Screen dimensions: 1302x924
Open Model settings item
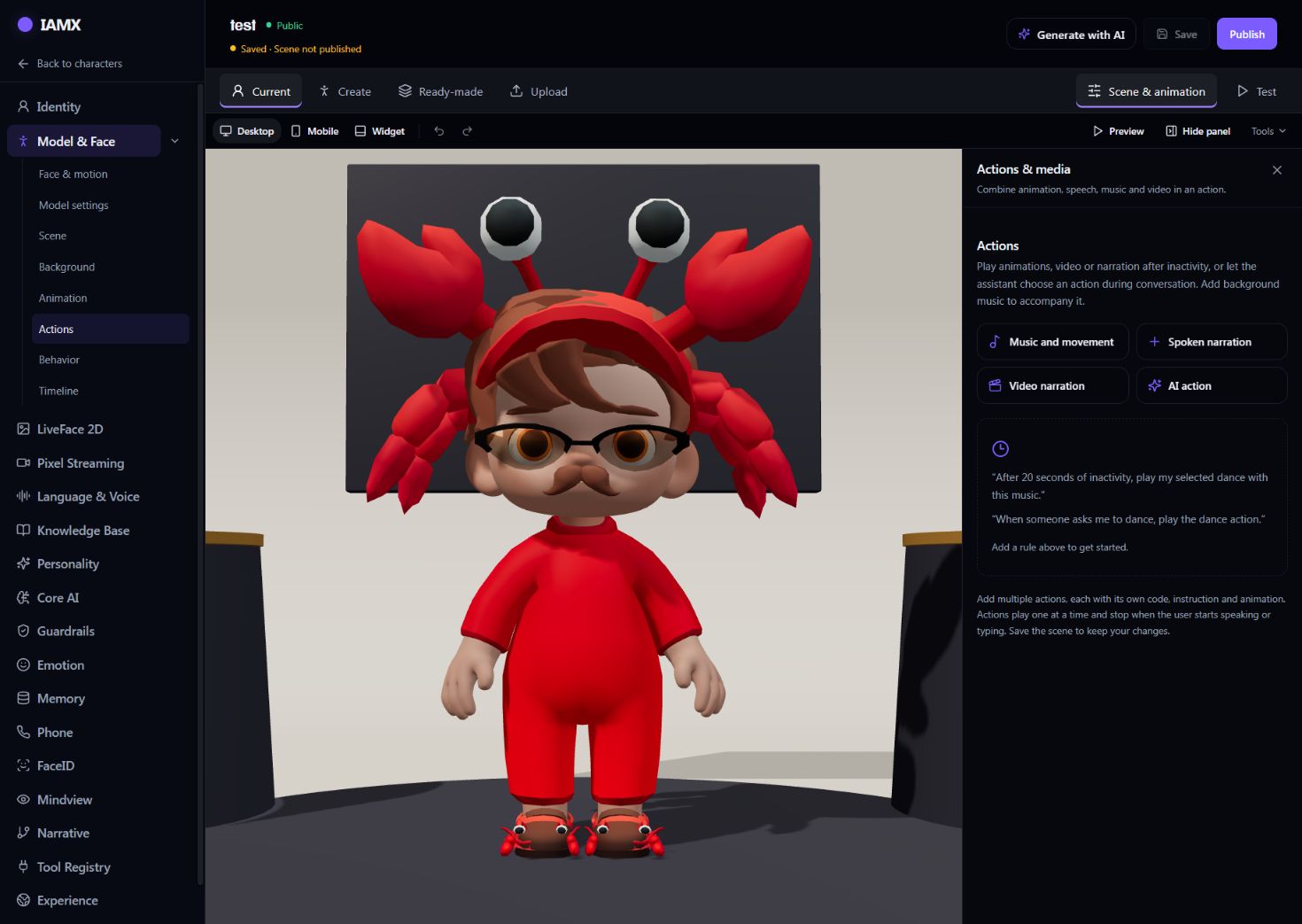(74, 206)
